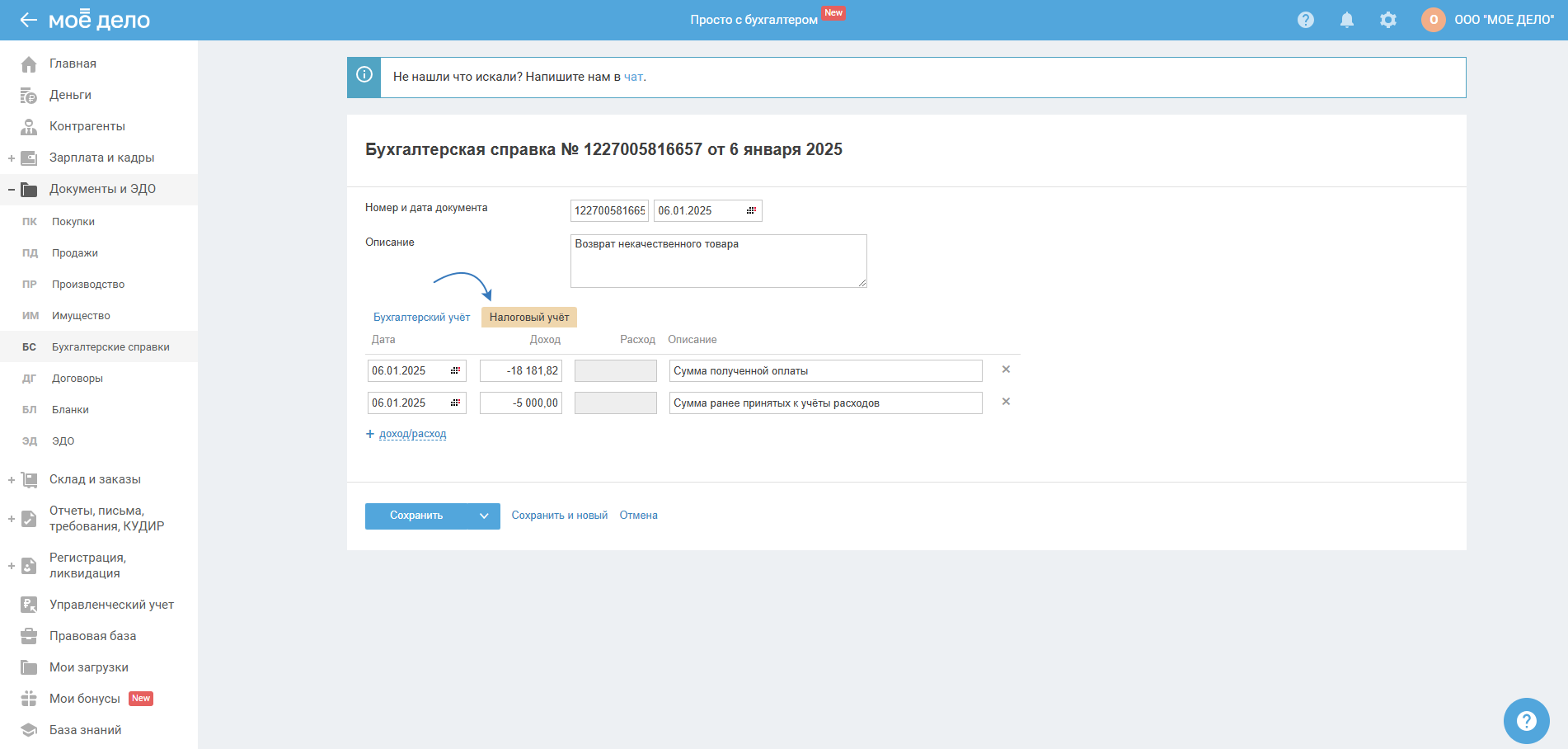Delete the 'Сумма полученной оплаты' row
The height and width of the screenshot is (749, 1568).
1006,370
